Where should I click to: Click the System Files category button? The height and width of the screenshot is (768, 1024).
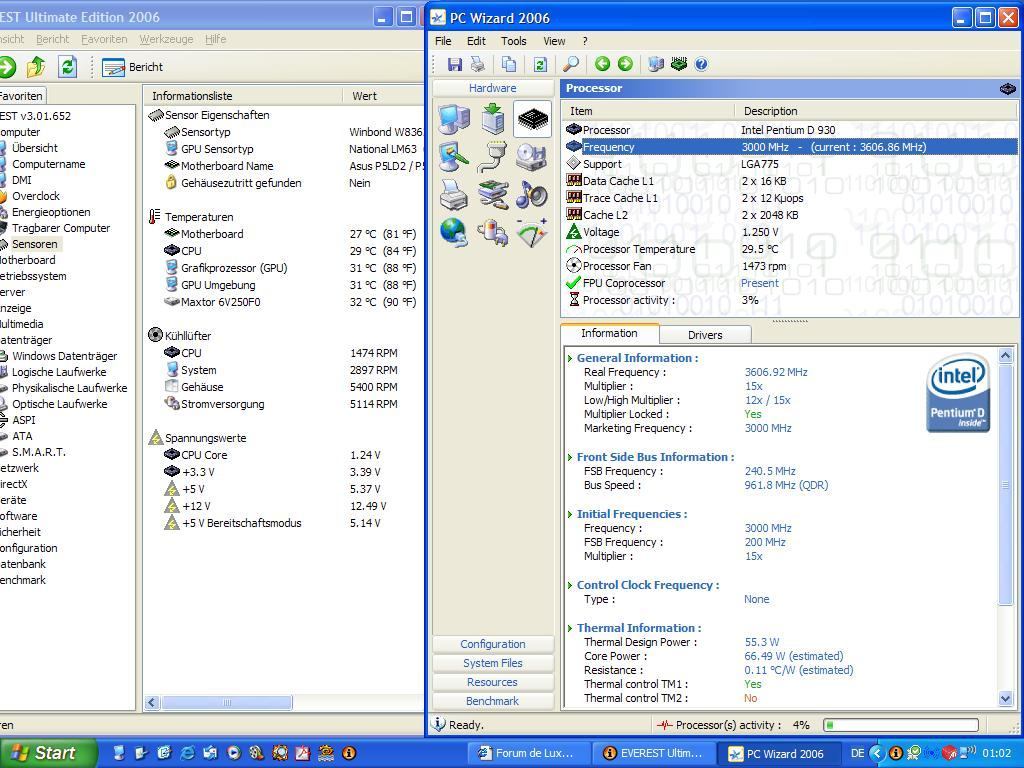click(493, 663)
